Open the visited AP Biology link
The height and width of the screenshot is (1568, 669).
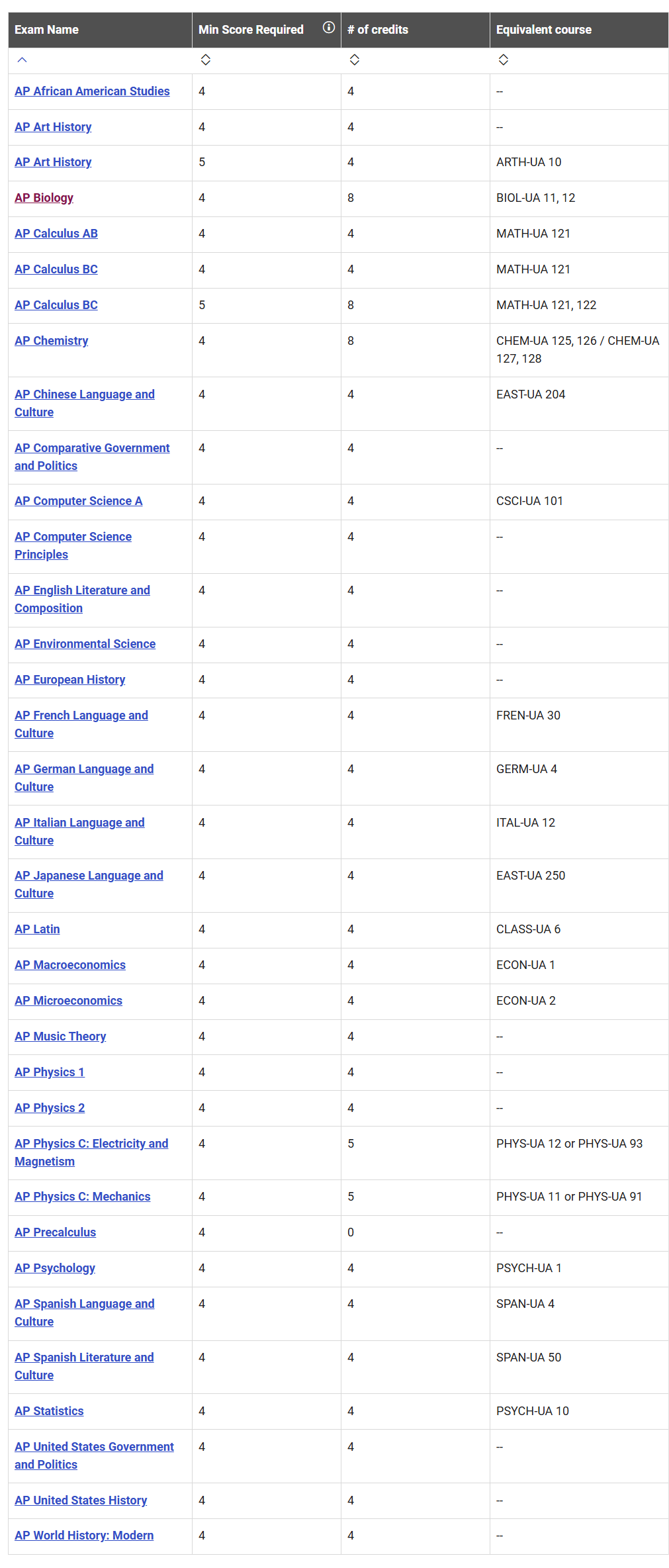pyautogui.click(x=44, y=198)
